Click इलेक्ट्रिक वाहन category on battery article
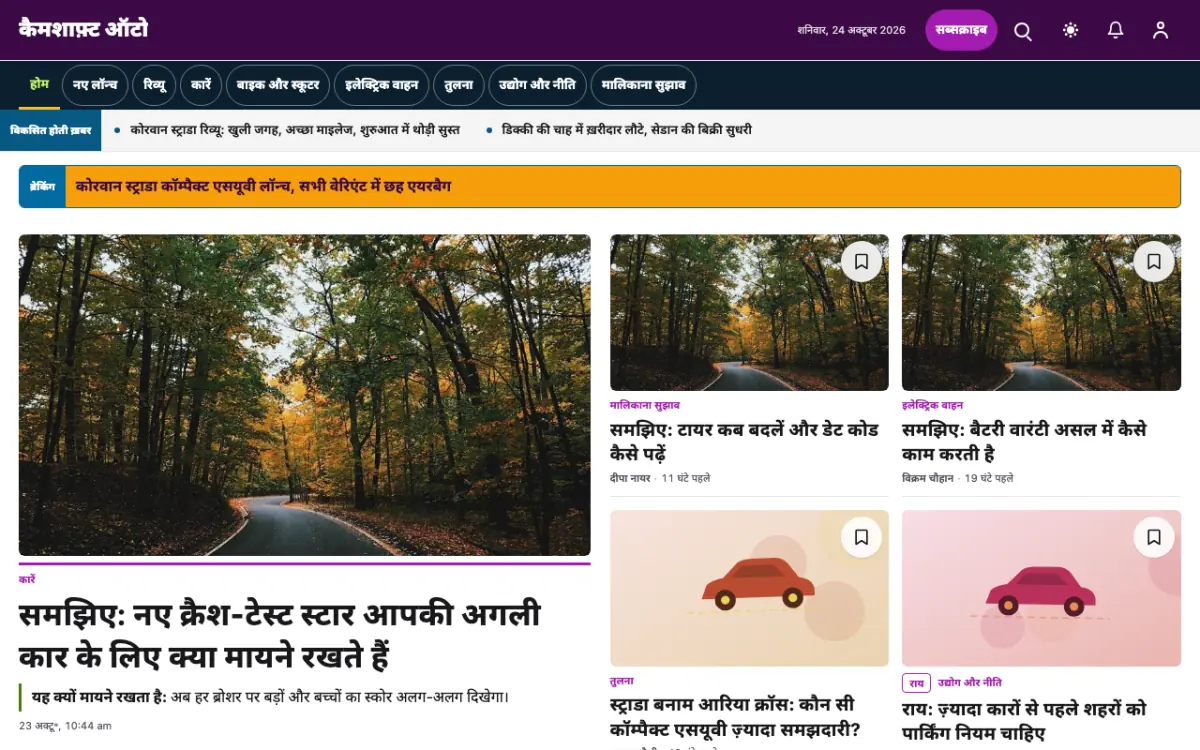This screenshot has width=1200, height=750. click(x=933, y=405)
